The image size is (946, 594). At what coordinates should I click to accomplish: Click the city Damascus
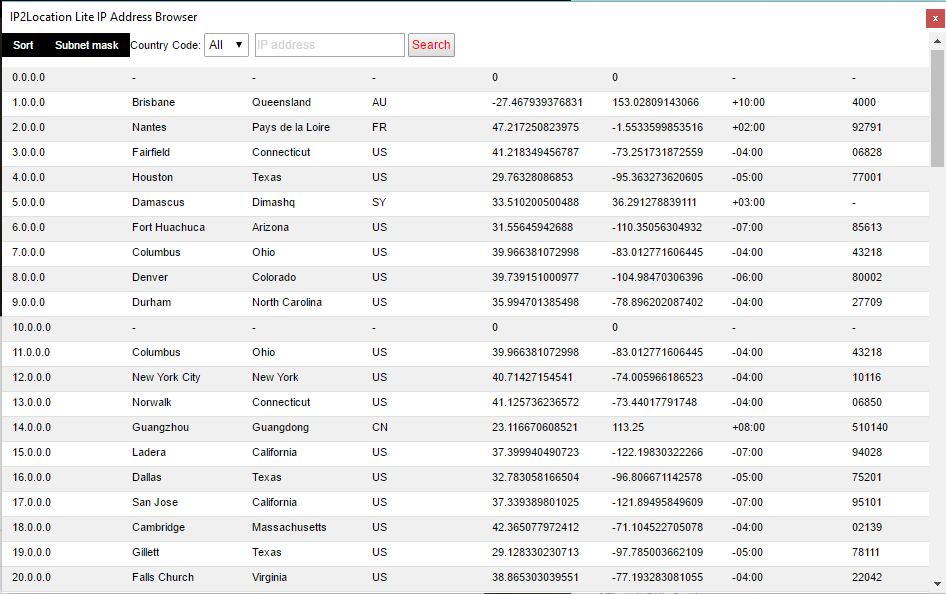(158, 203)
